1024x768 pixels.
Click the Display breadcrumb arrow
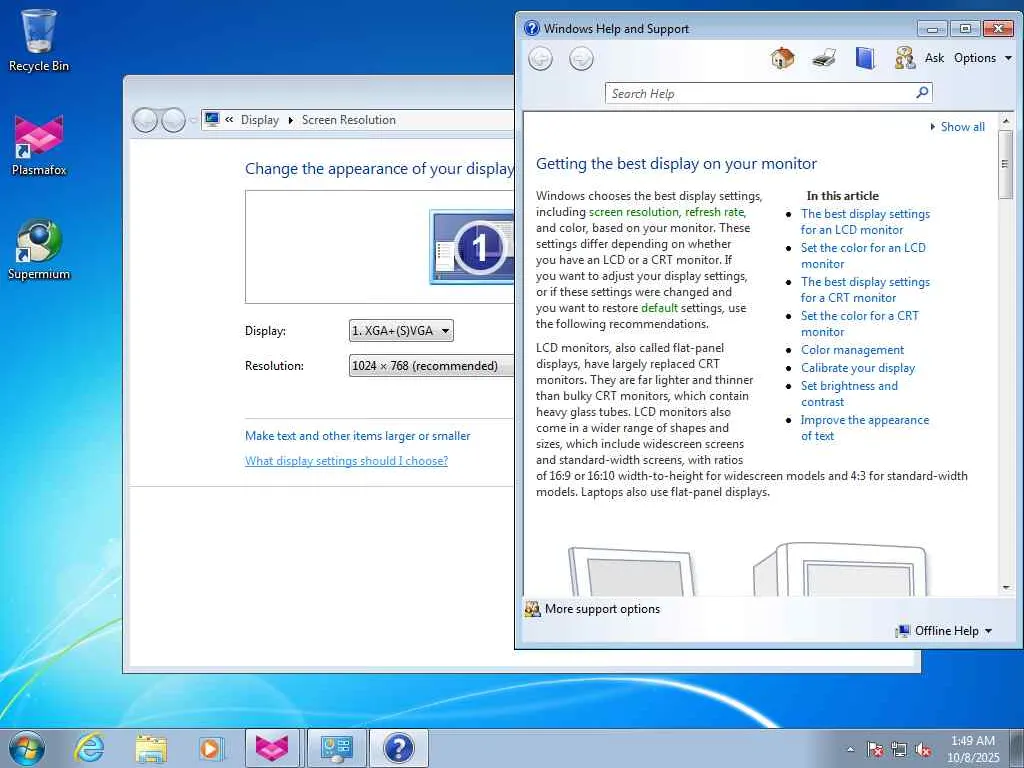(x=291, y=120)
